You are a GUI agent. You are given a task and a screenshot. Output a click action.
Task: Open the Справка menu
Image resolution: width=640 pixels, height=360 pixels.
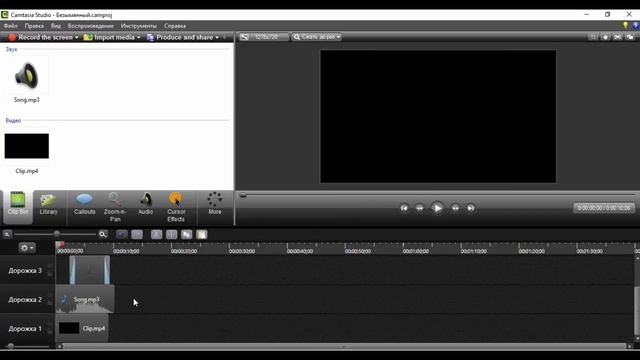[x=175, y=26]
